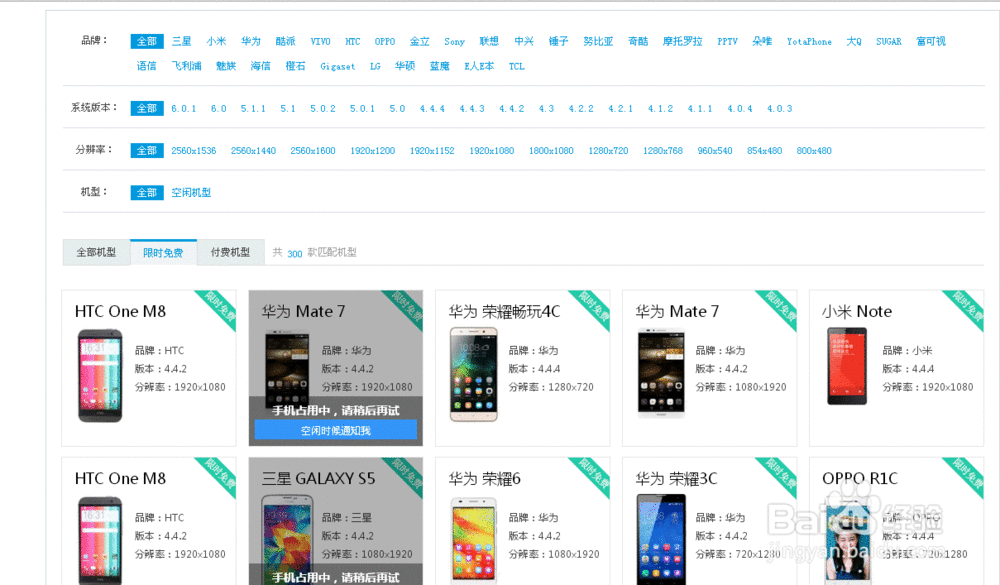Filter by 魅族 brand
The image size is (1000, 585).
226,66
